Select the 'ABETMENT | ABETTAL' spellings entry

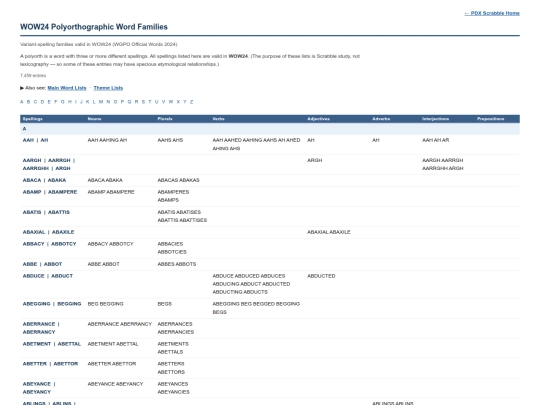52,344
